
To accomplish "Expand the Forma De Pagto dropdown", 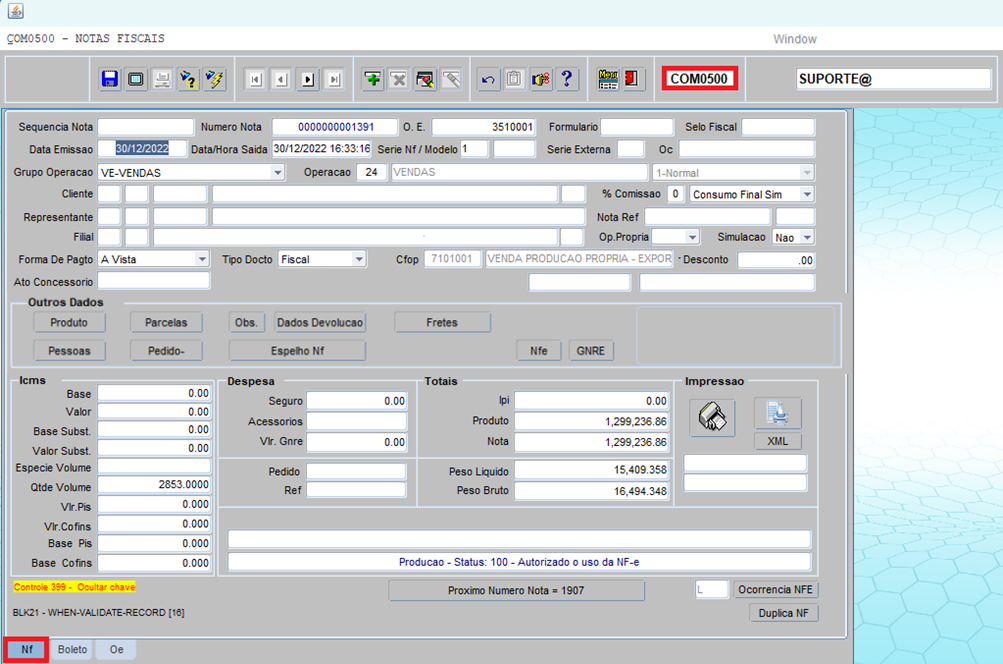I will click(x=201, y=259).
